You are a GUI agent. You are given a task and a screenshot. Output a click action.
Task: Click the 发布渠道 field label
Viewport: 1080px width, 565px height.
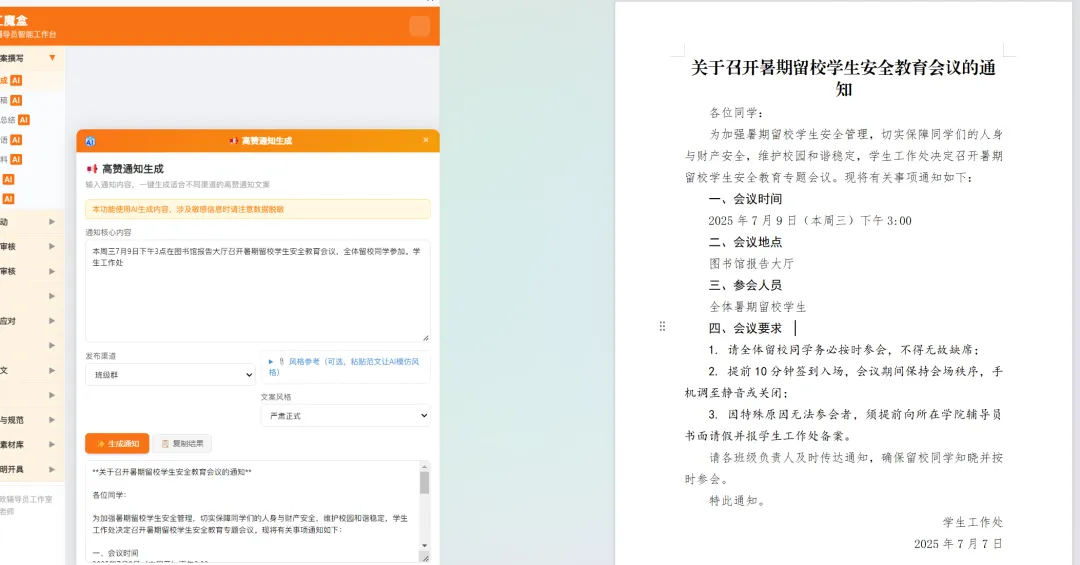[101, 356]
